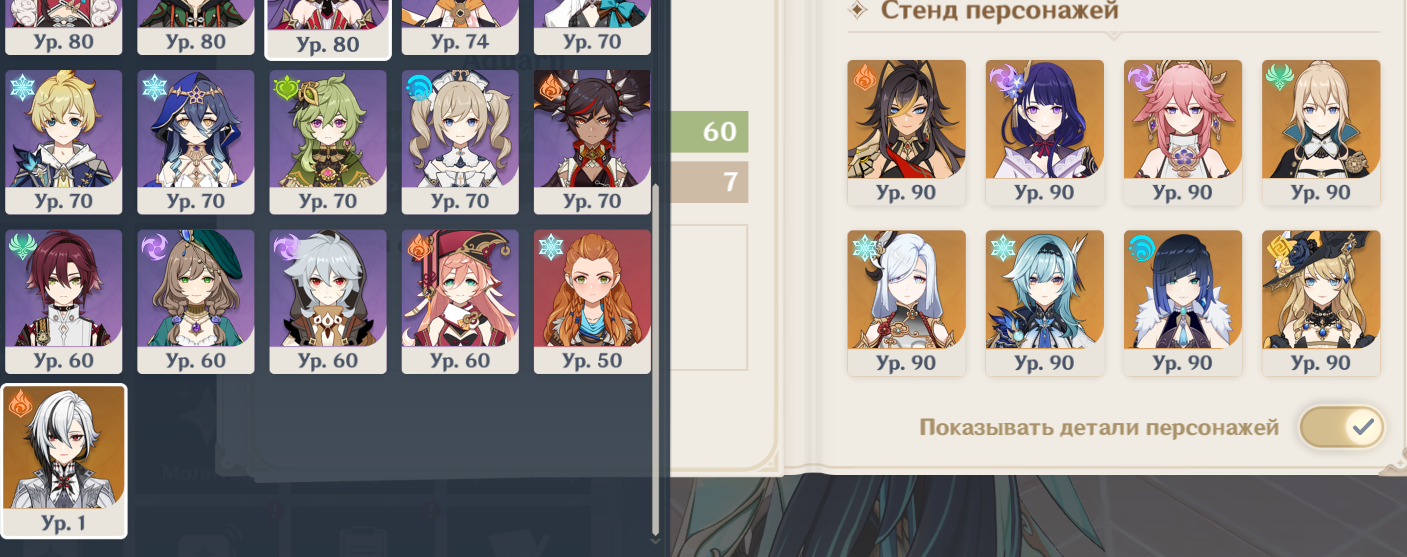Open the white-haired Cryo showcase character
Screen dimensions: 1407x557
coord(906,303)
